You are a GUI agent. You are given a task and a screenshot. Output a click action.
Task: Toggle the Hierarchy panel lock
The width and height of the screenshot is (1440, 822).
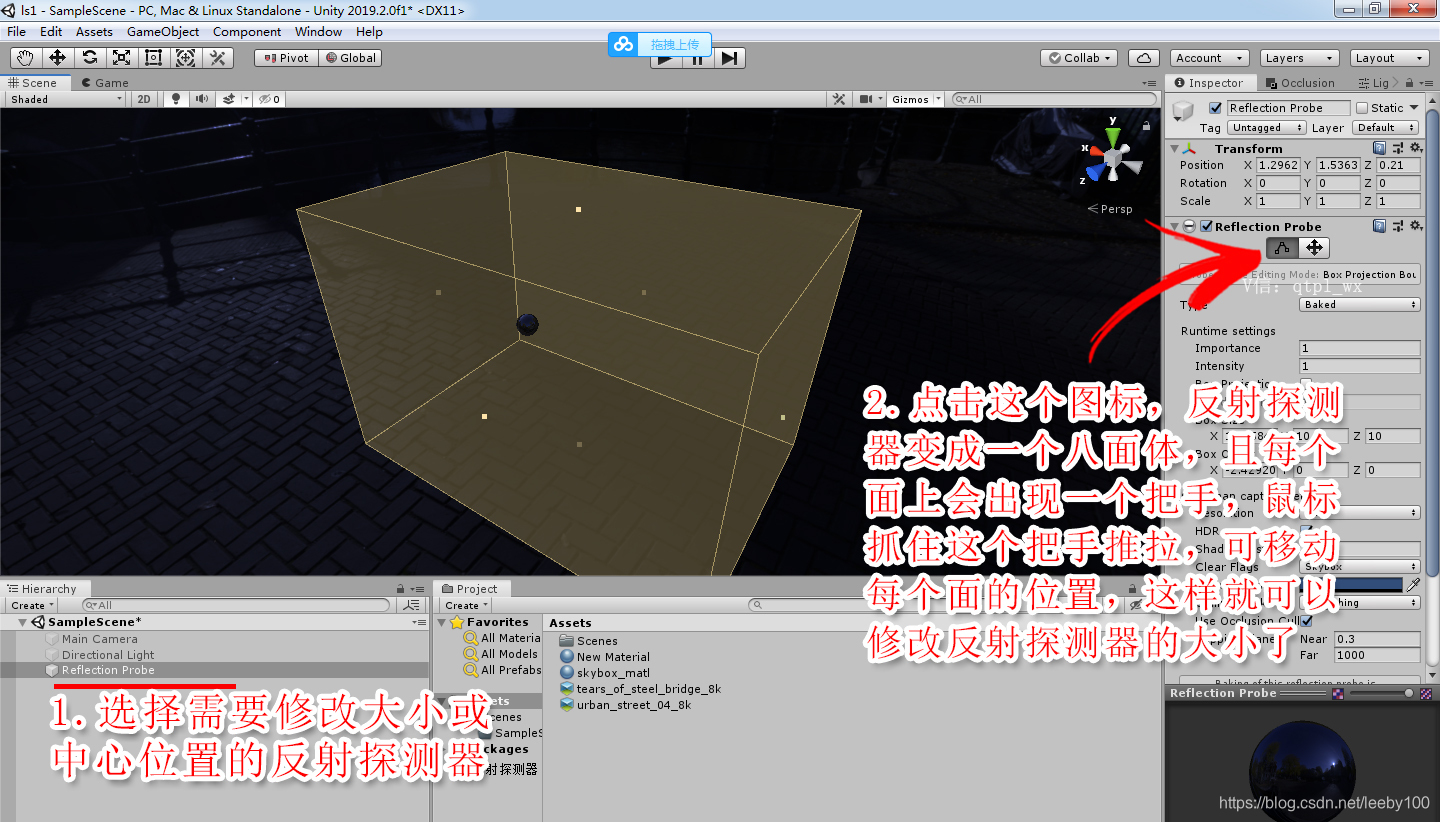(x=402, y=589)
